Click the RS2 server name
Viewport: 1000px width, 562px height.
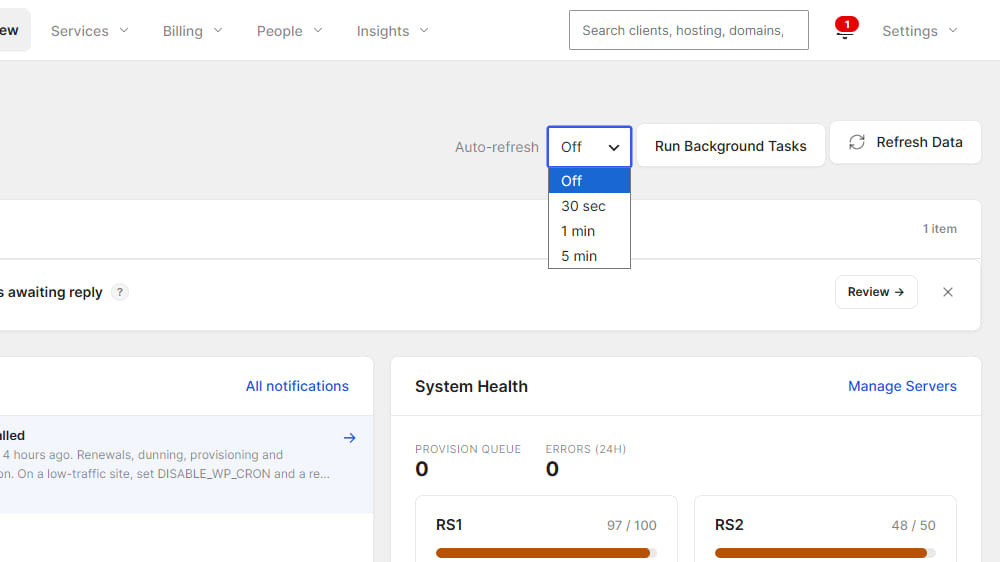pos(729,525)
